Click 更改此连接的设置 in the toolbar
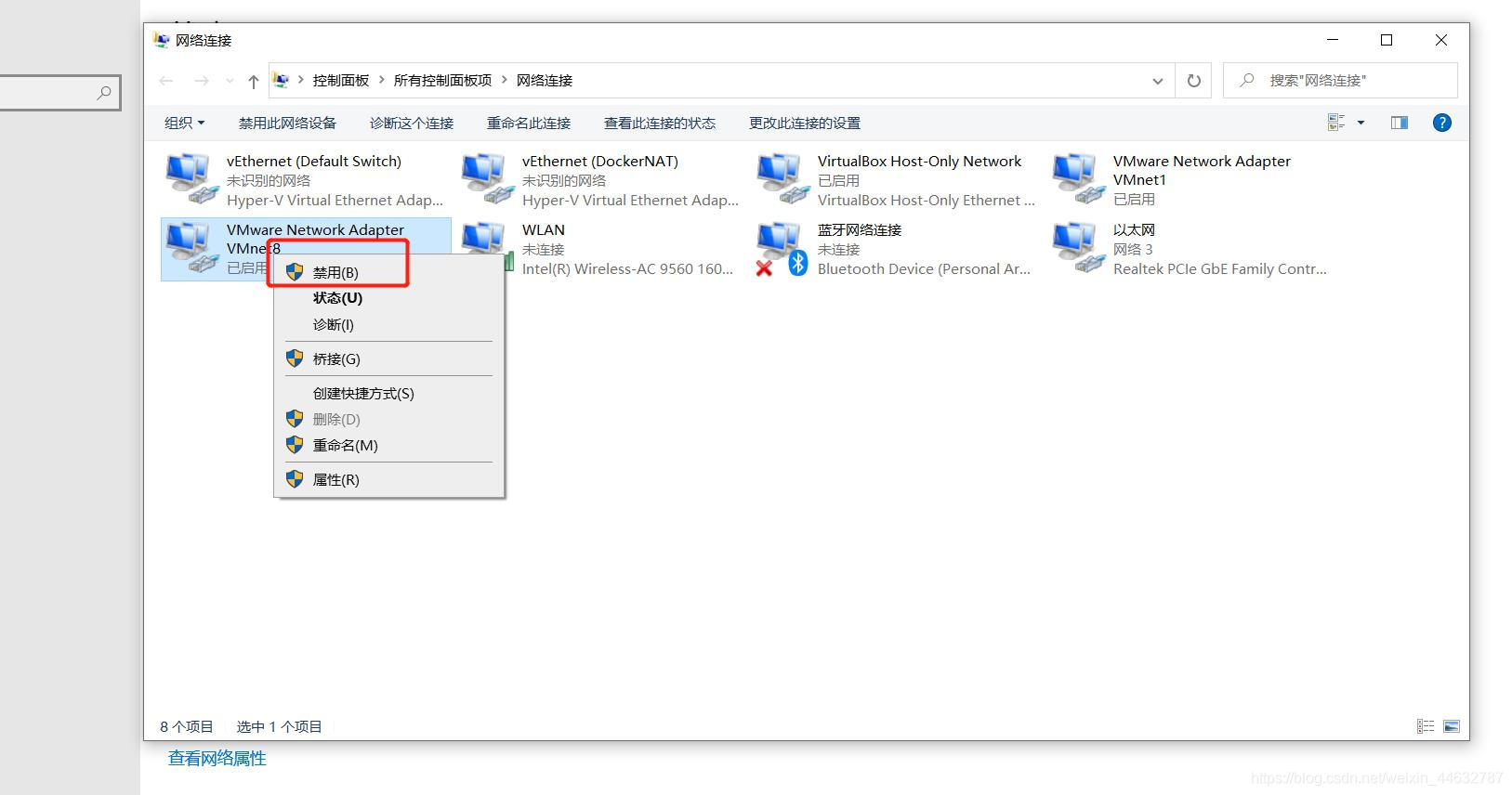Viewport: 1512px width, 795px height. click(805, 123)
